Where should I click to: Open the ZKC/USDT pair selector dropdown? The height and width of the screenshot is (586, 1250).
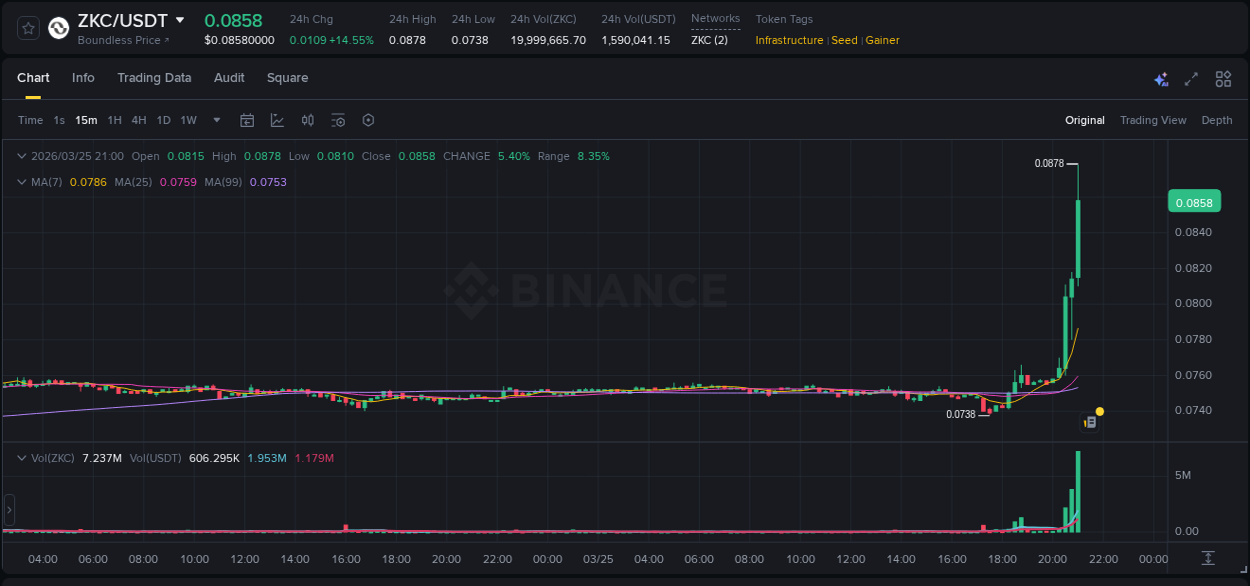tap(181, 19)
